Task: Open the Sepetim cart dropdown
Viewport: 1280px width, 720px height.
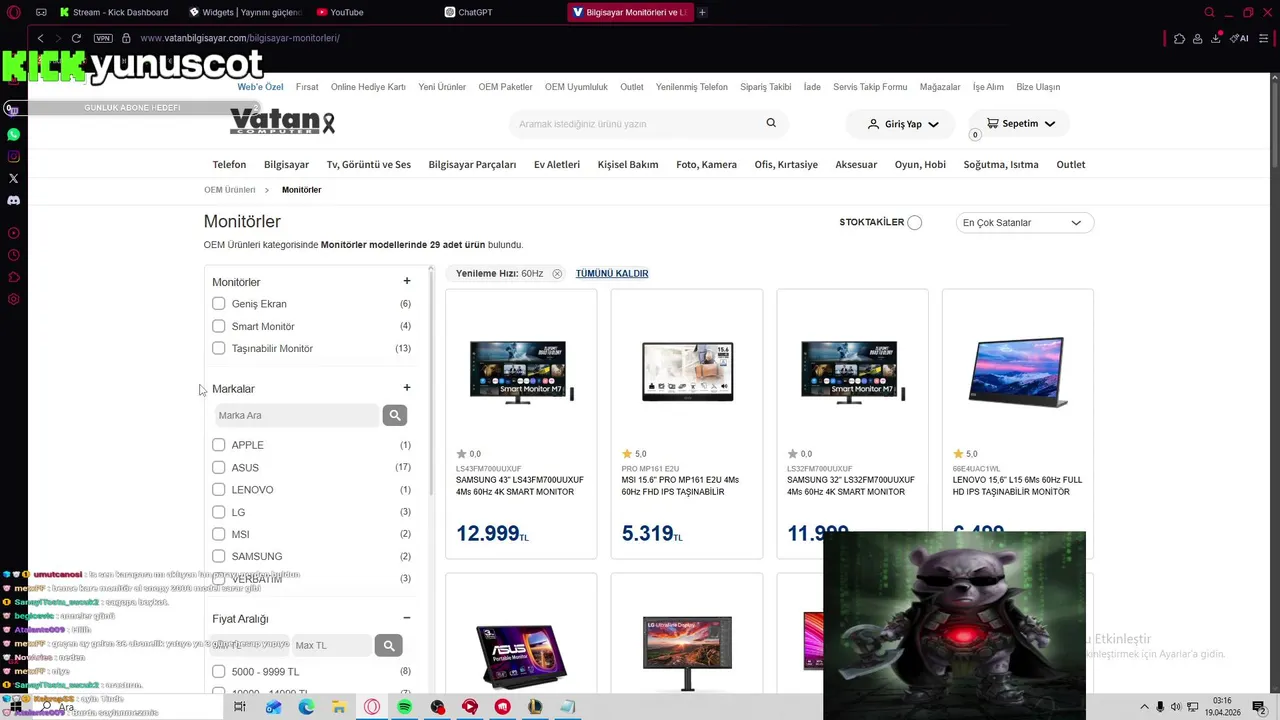Action: point(1020,123)
